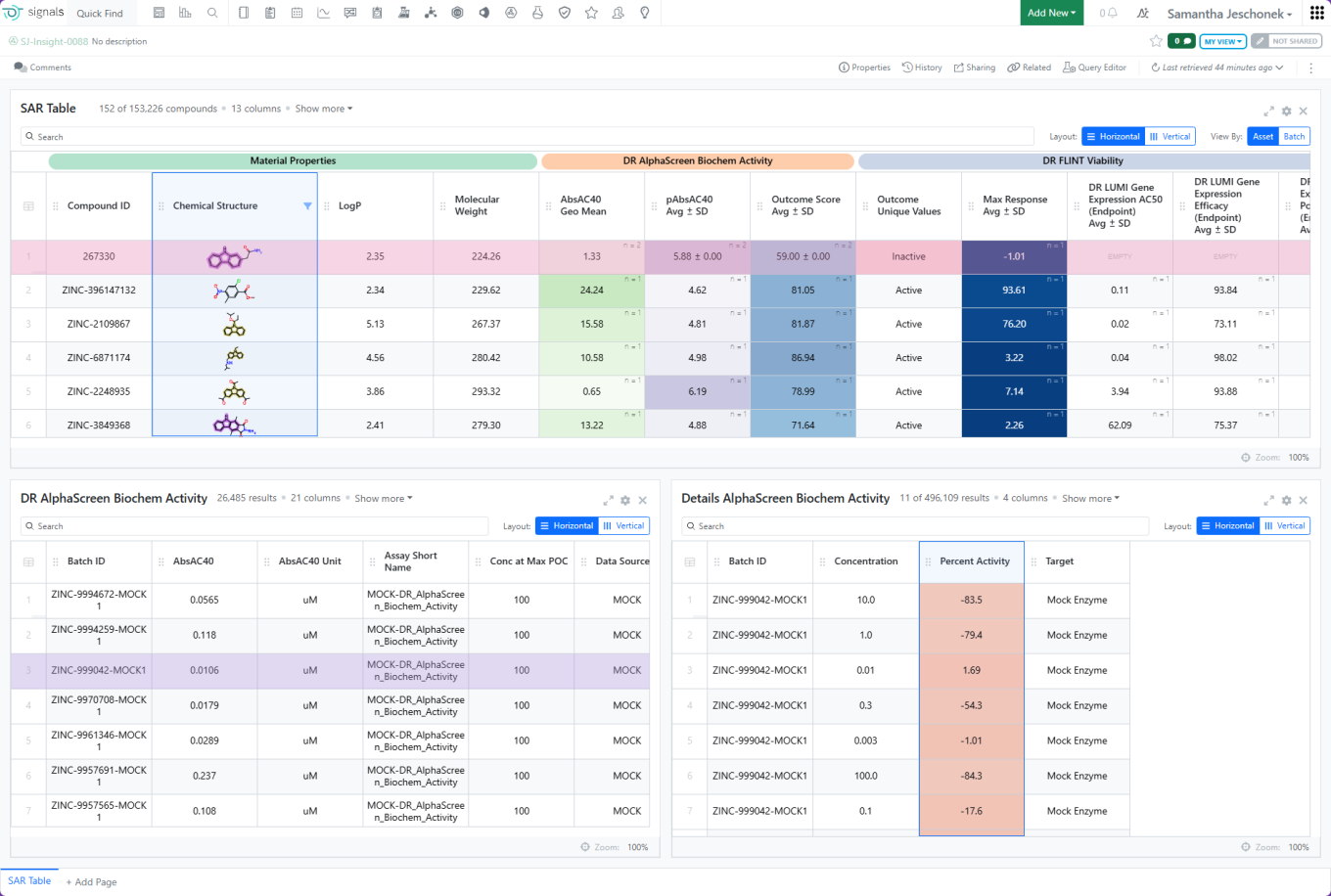Open the calendar icon in top toolbar
The height and width of the screenshot is (896, 1331).
coord(298,13)
